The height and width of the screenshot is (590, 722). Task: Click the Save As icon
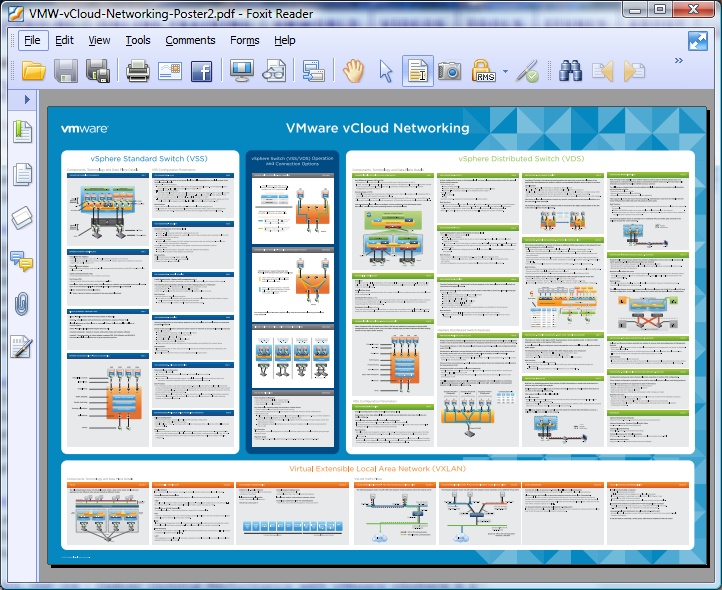coord(98,71)
